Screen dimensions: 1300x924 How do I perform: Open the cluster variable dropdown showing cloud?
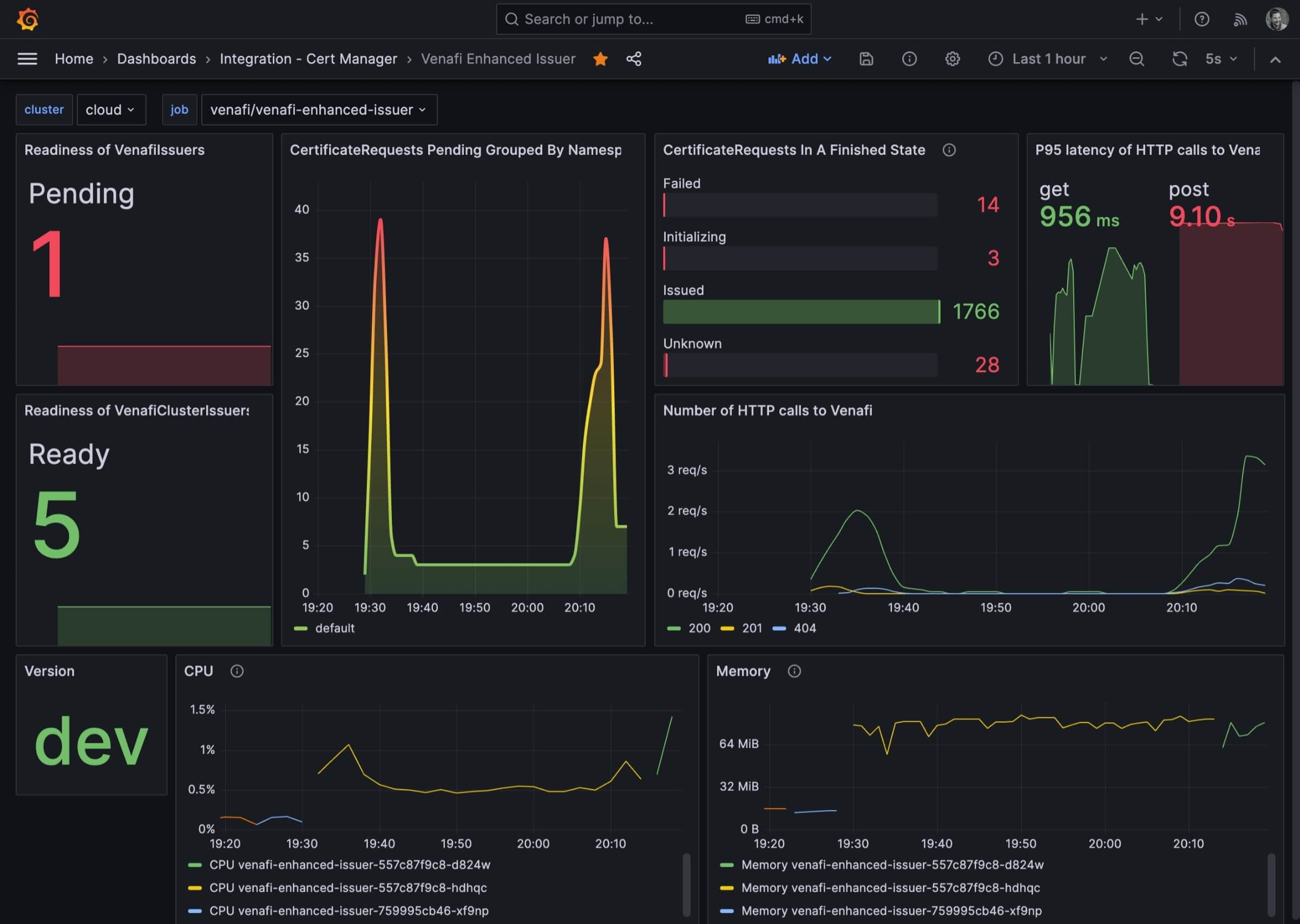coord(111,109)
